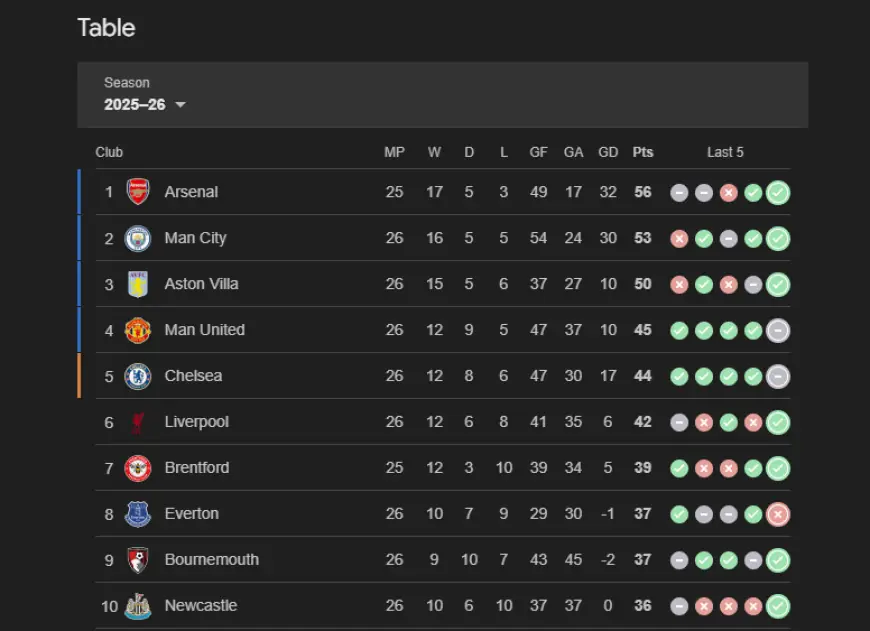Select the Liverpool crest icon
The width and height of the screenshot is (870, 631).
tap(137, 422)
